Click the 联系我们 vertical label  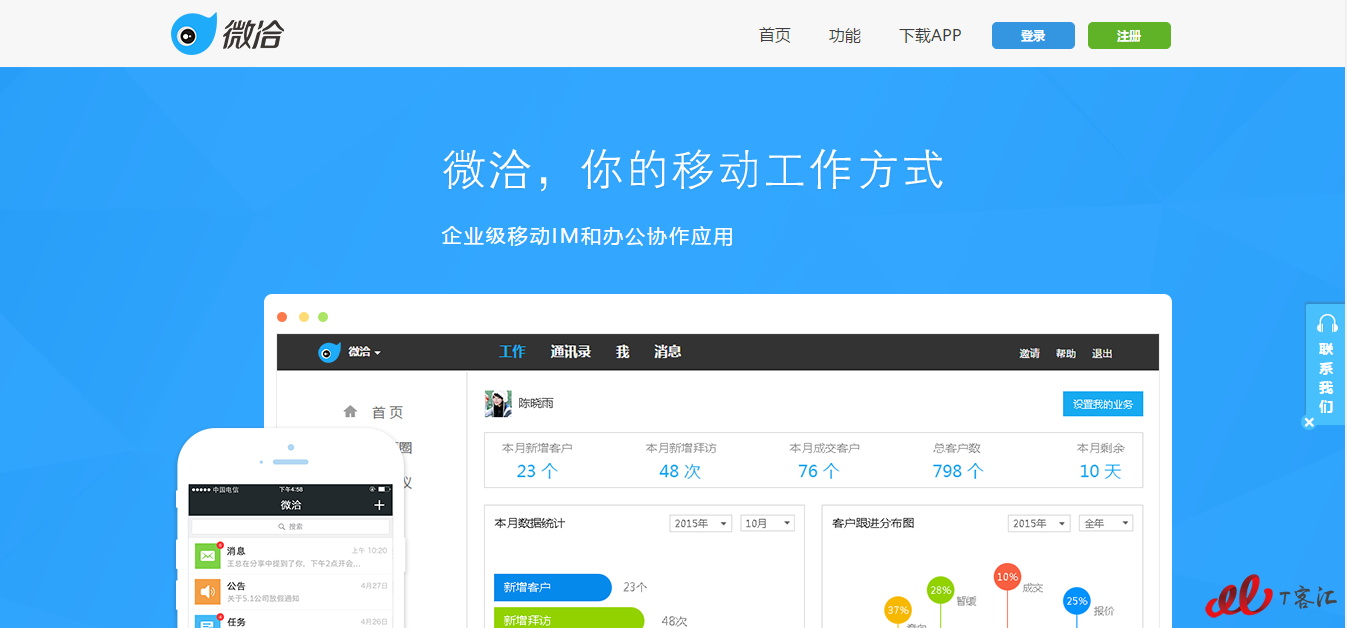pos(1327,378)
